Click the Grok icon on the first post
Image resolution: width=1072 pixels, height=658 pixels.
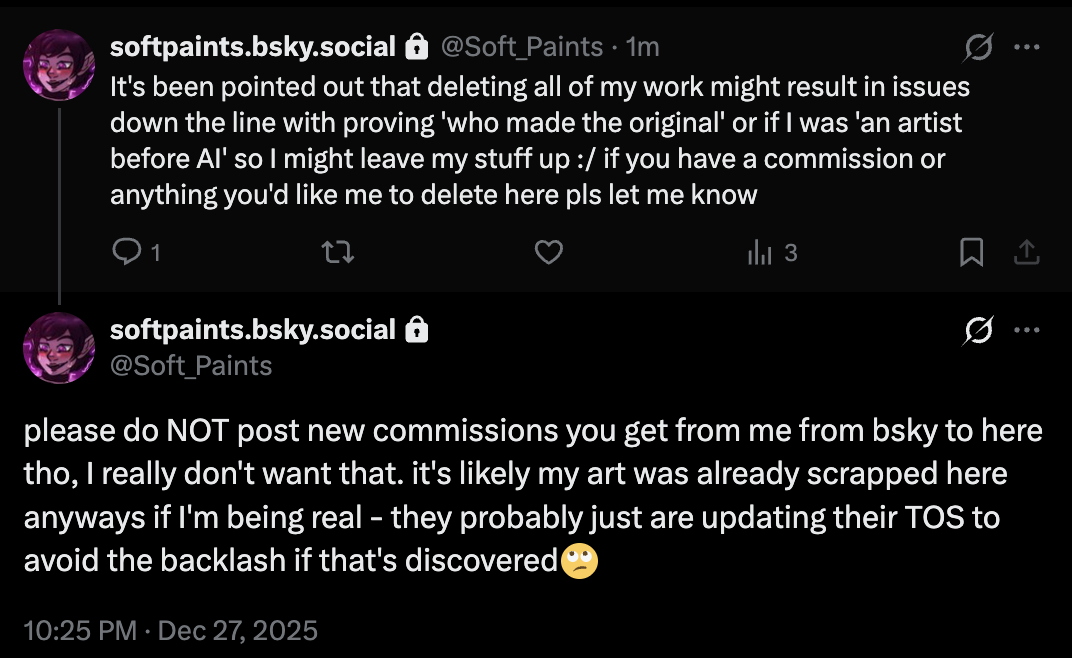[979, 47]
